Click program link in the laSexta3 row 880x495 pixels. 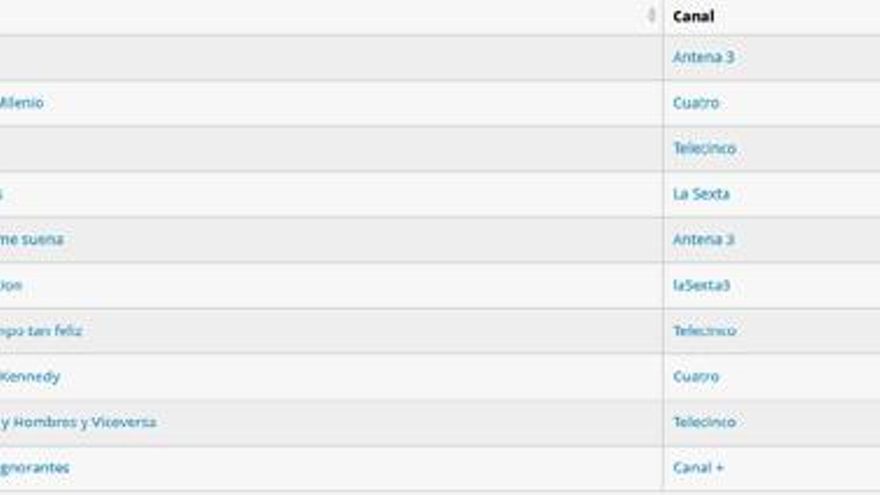coord(11,285)
